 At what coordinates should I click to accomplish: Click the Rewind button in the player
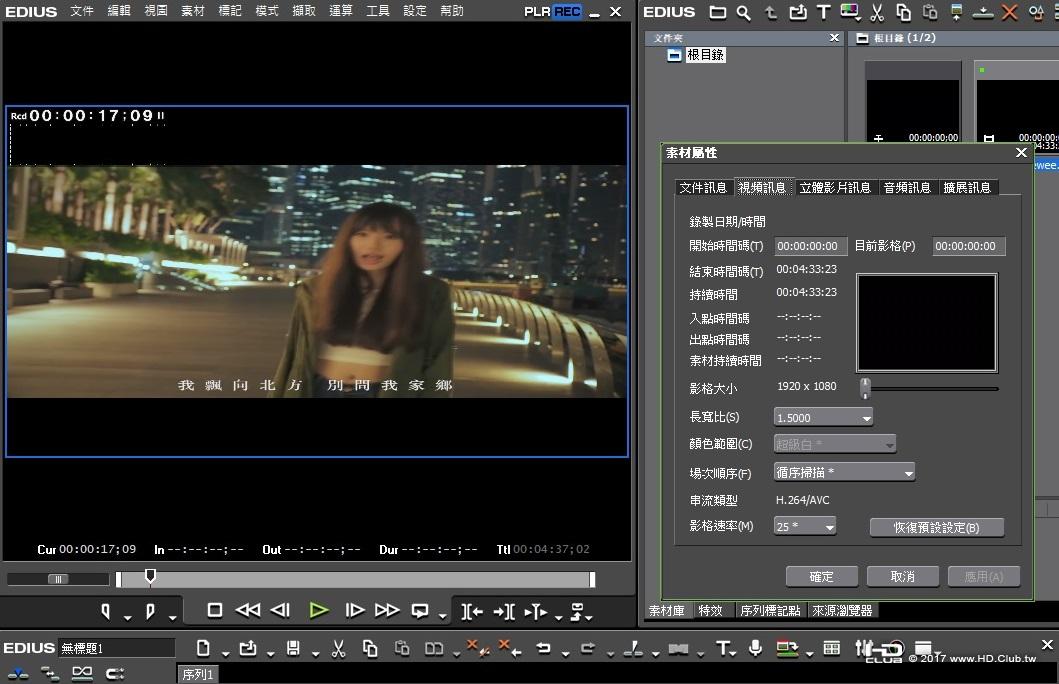(247, 610)
